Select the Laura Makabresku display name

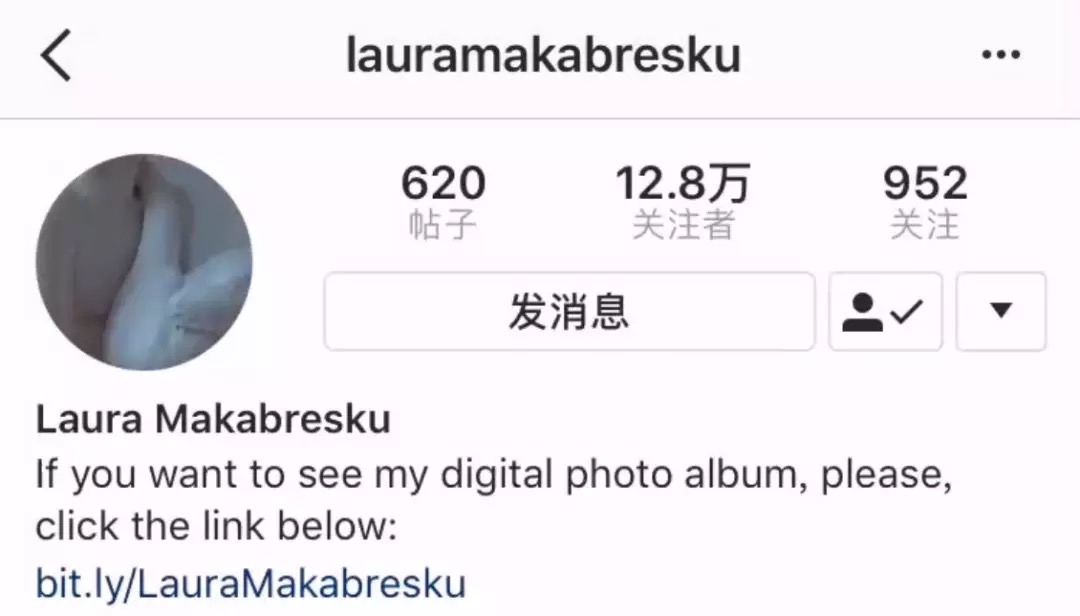[213, 419]
